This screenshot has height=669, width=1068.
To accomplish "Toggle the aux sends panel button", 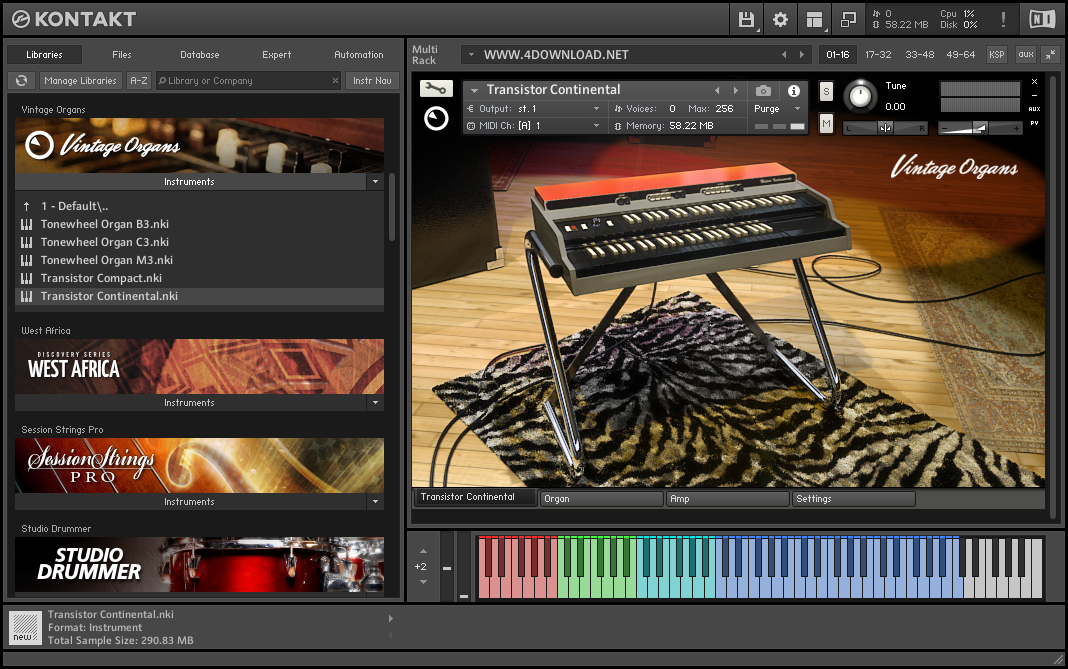I will (1026, 55).
